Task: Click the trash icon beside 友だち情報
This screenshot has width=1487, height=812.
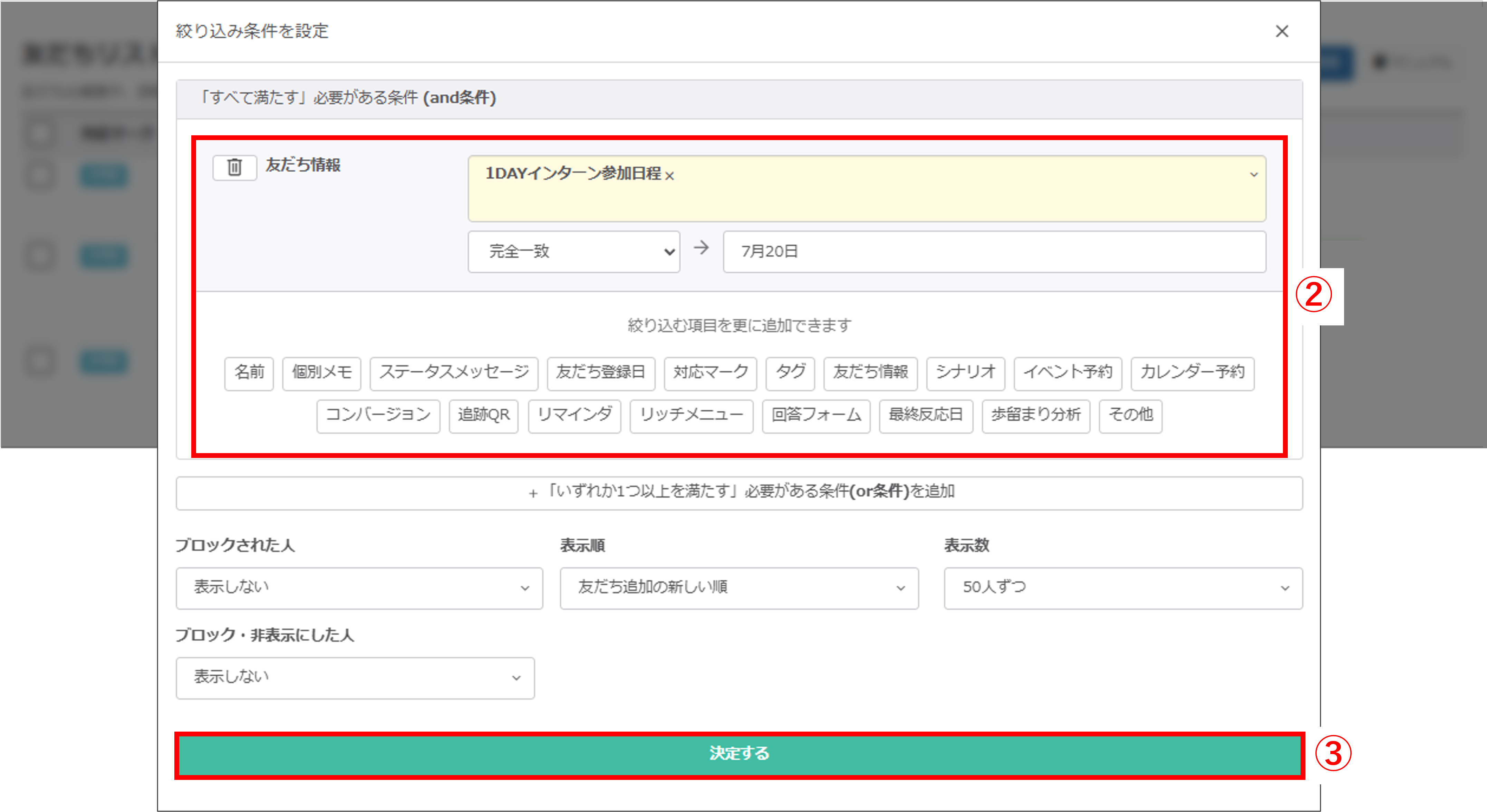Action: 234,167
